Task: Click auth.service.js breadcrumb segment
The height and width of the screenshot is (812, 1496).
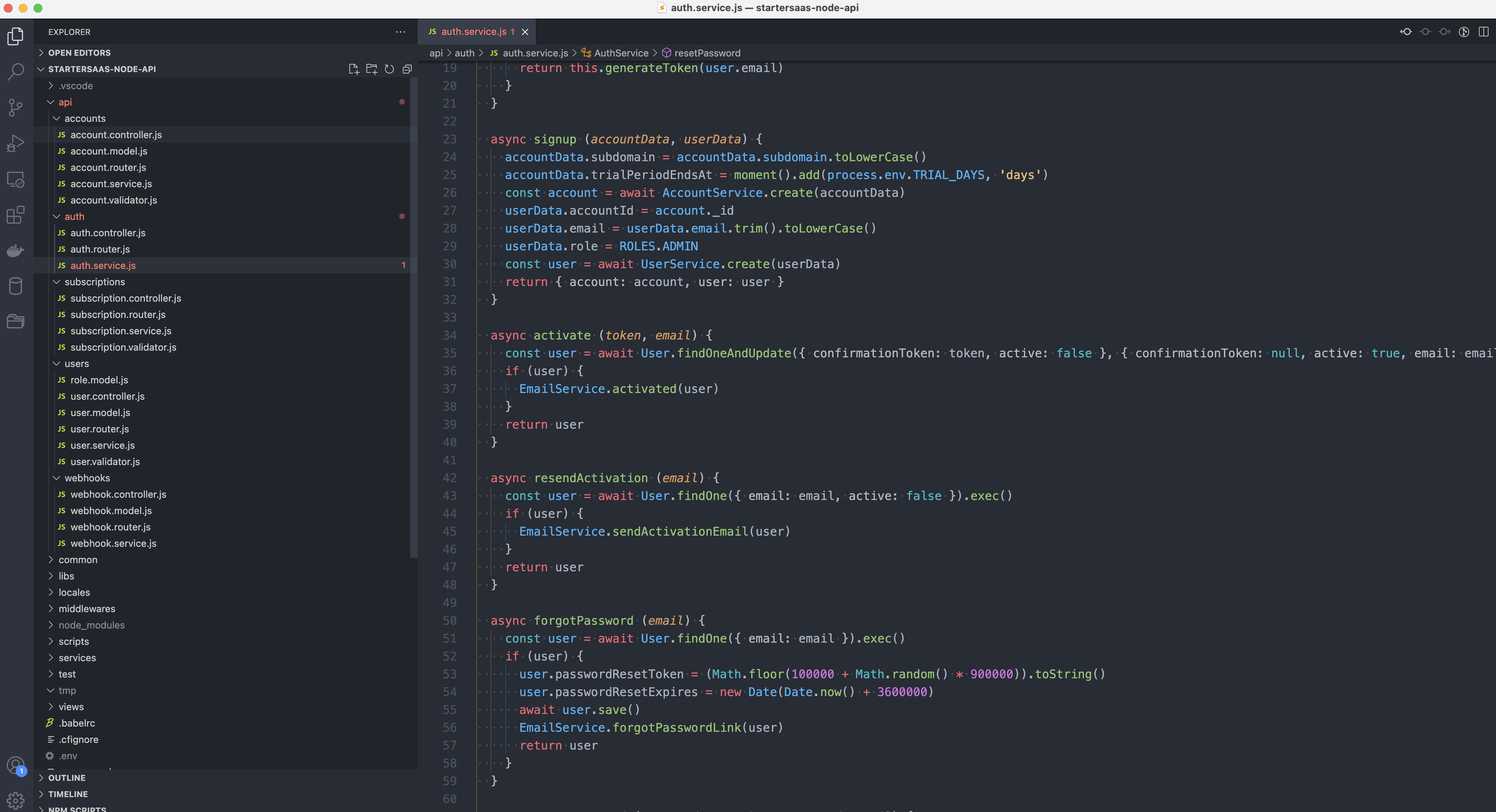Action: pyautogui.click(x=529, y=53)
